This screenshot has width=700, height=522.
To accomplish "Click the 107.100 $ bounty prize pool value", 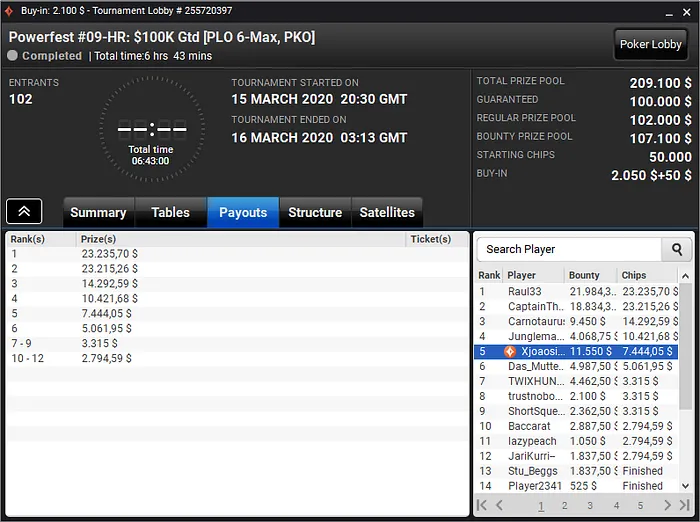I will pyautogui.click(x=660, y=138).
